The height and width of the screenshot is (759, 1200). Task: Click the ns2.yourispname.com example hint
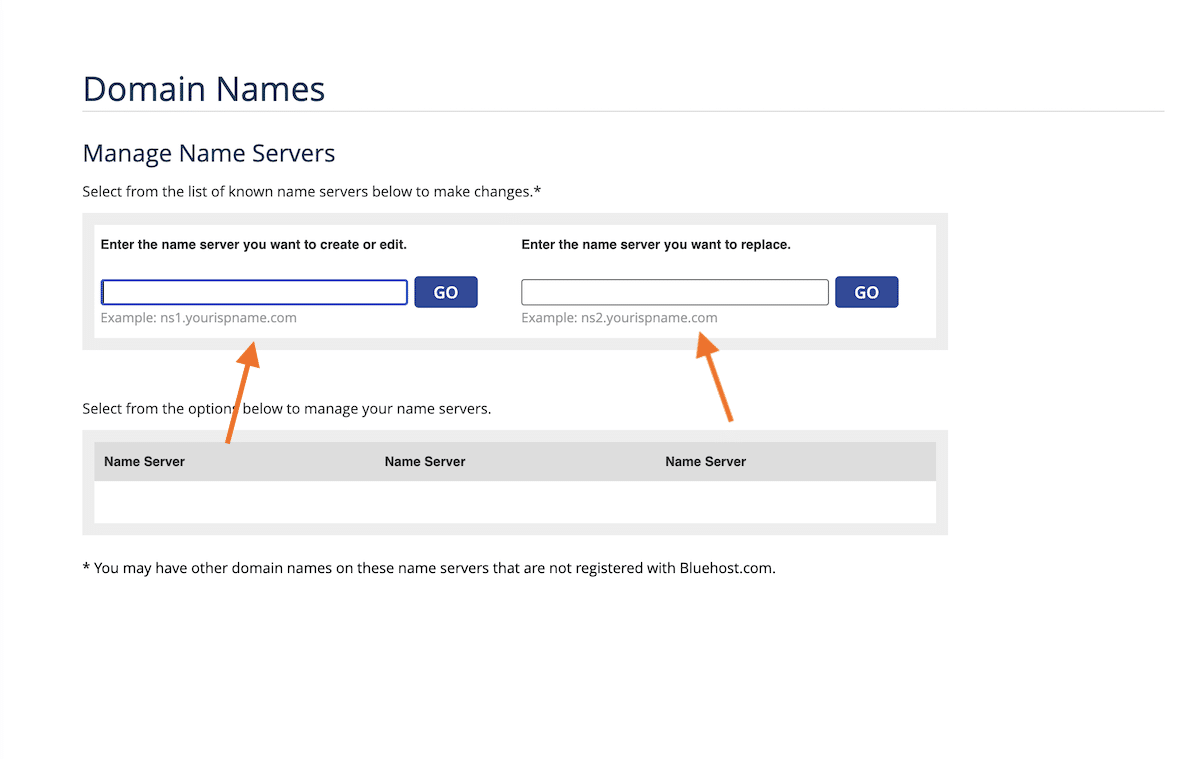[619, 318]
